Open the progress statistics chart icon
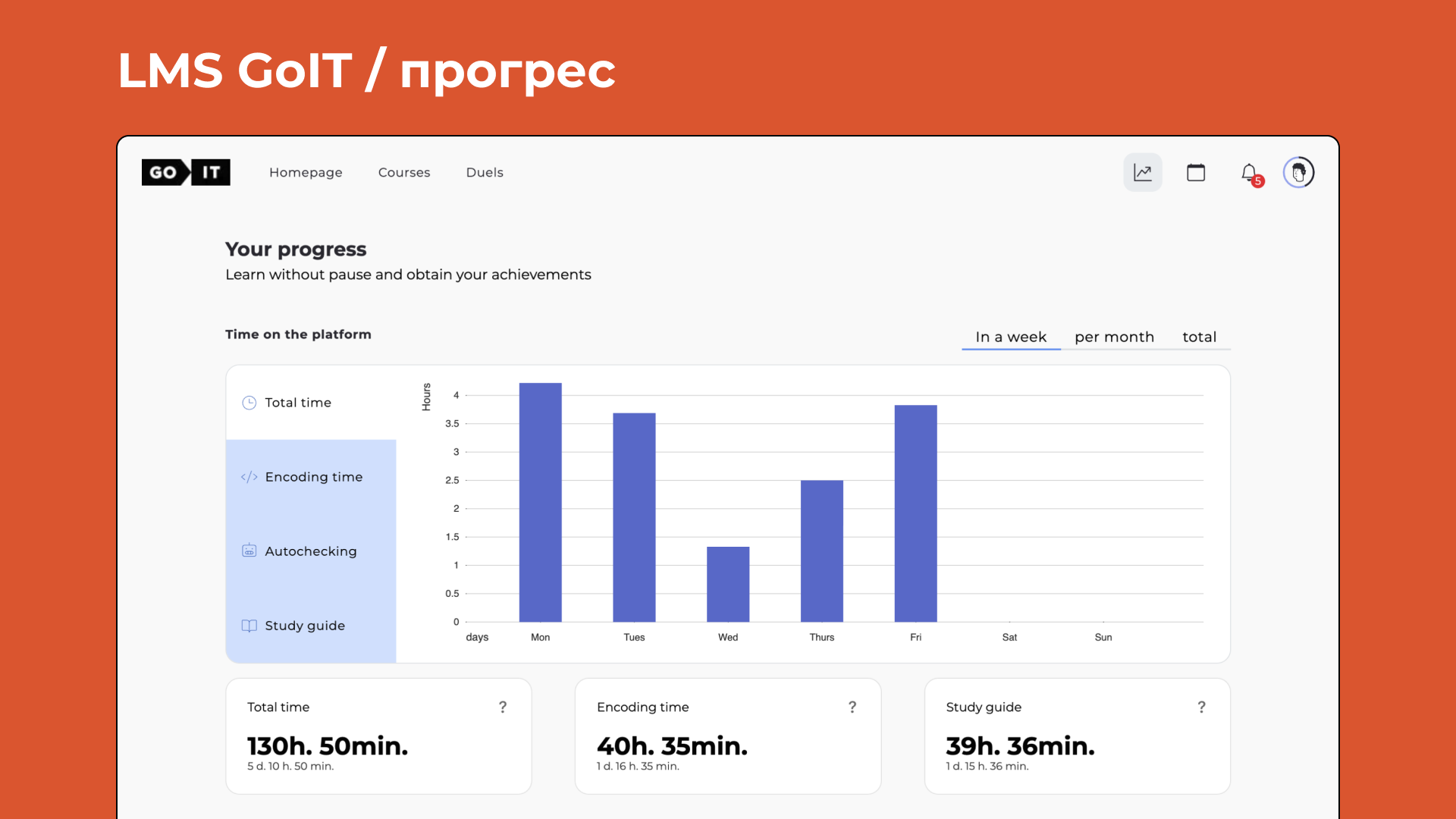 [x=1143, y=172]
